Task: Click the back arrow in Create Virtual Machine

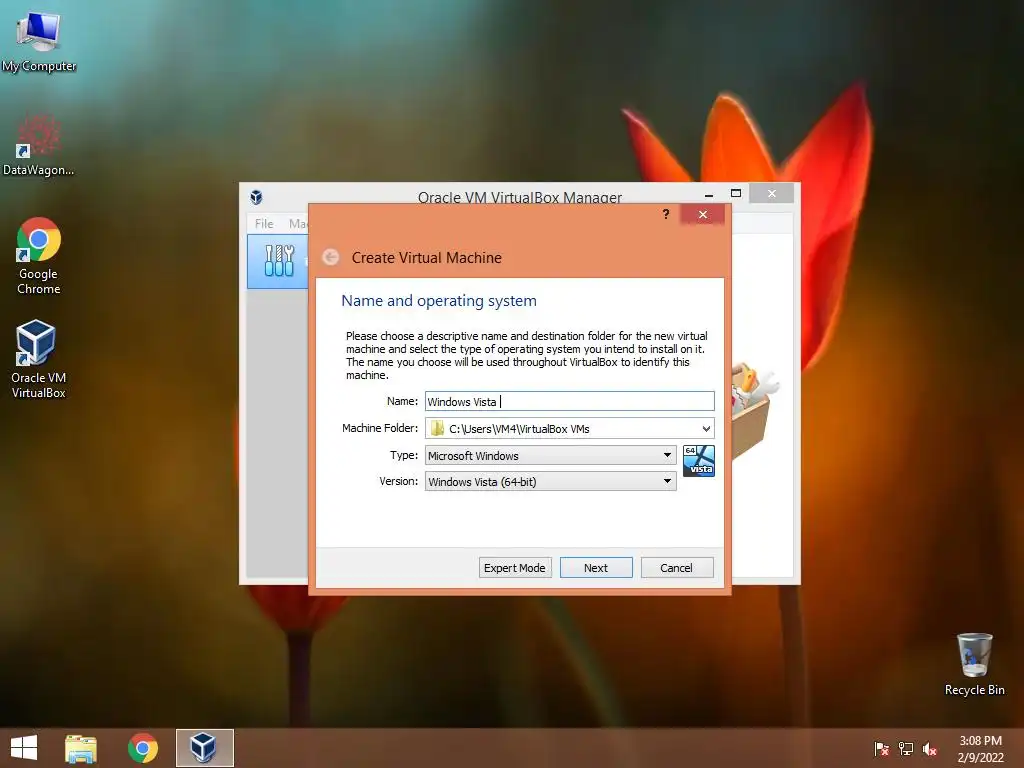Action: tap(331, 257)
